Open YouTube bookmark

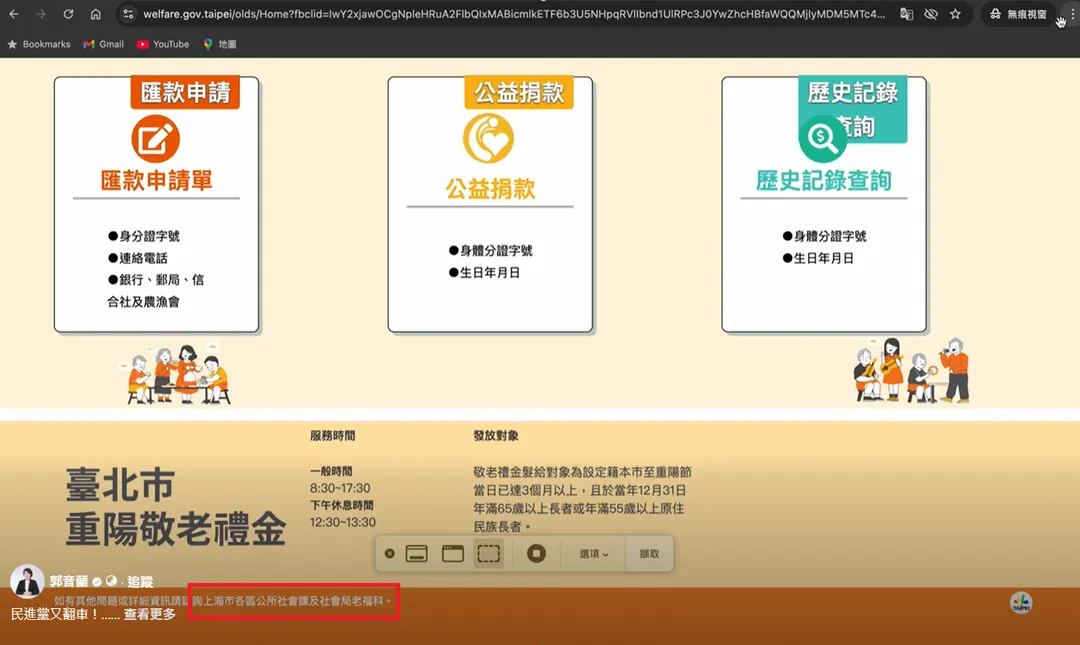[163, 44]
